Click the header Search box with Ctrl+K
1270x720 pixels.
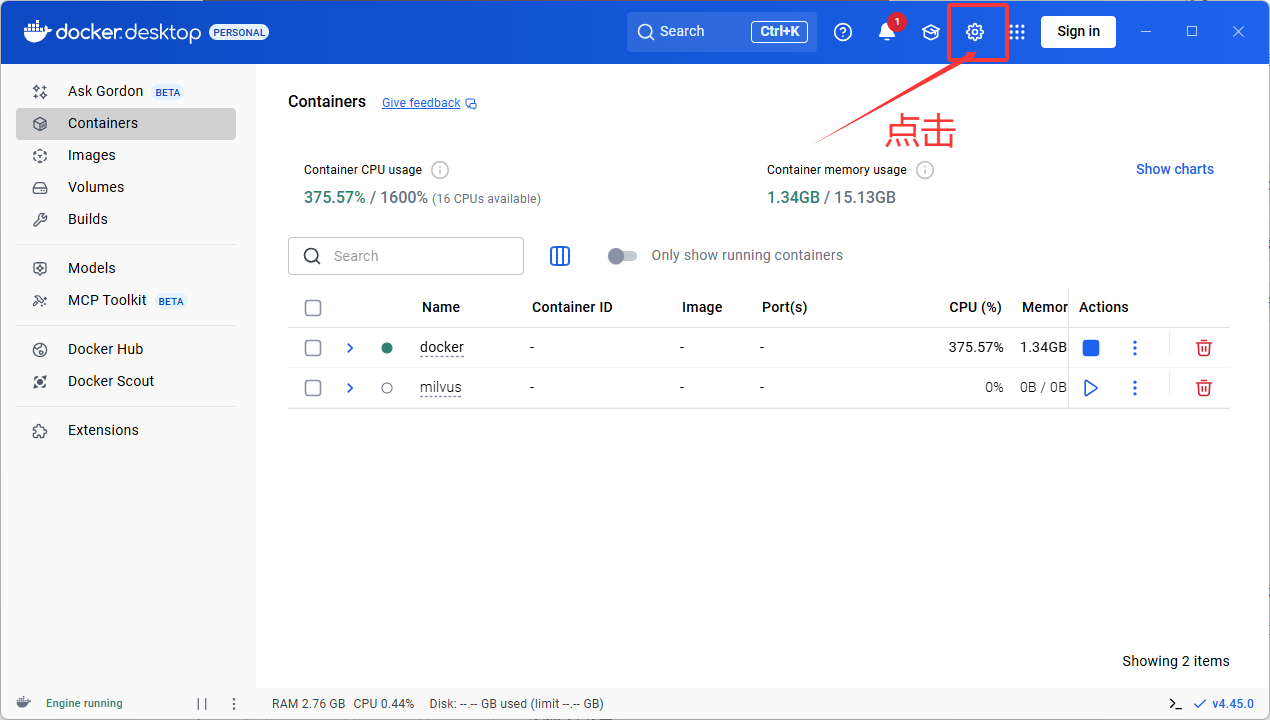point(722,32)
